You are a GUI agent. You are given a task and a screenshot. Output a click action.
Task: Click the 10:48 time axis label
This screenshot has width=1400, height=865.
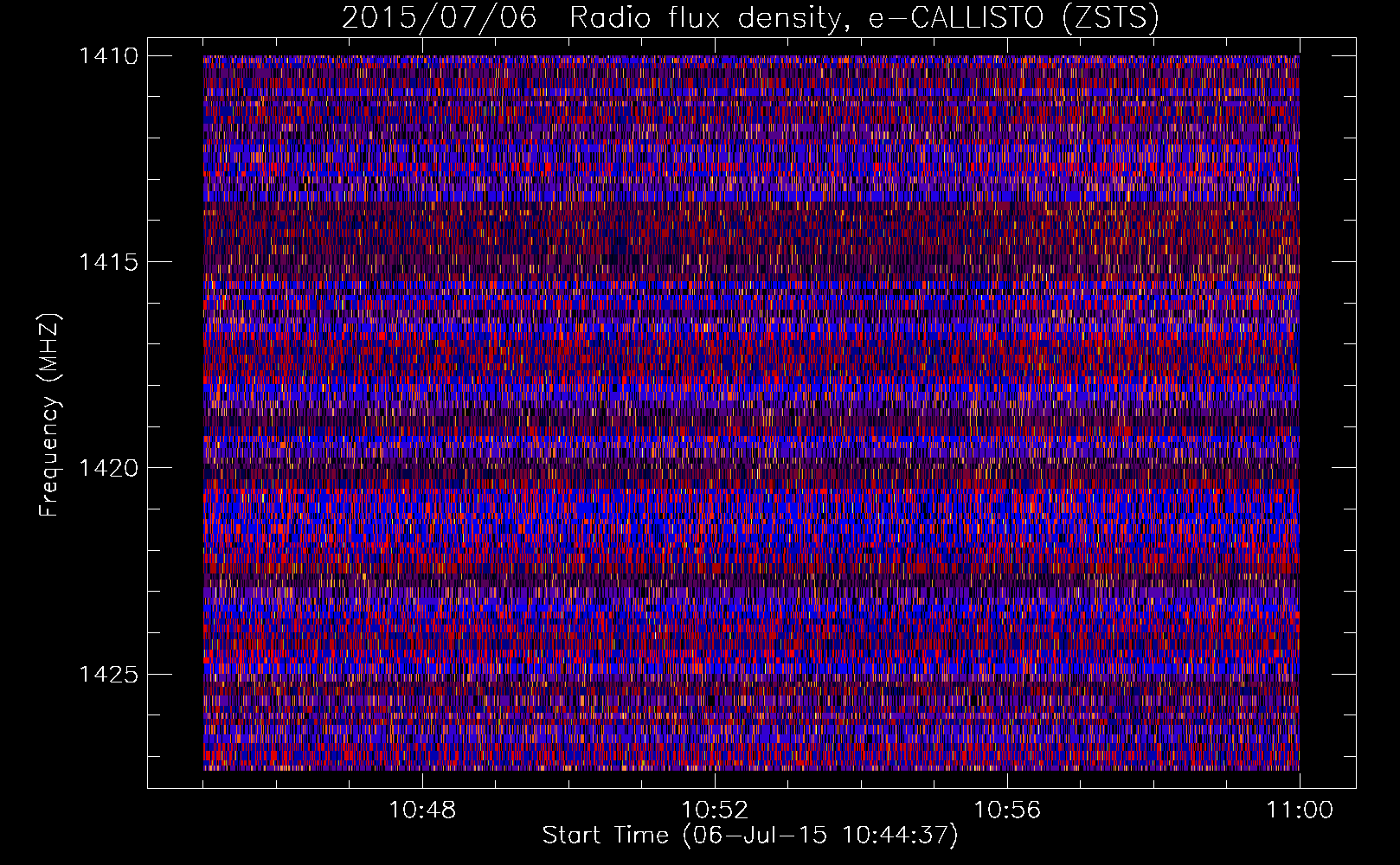(x=422, y=811)
